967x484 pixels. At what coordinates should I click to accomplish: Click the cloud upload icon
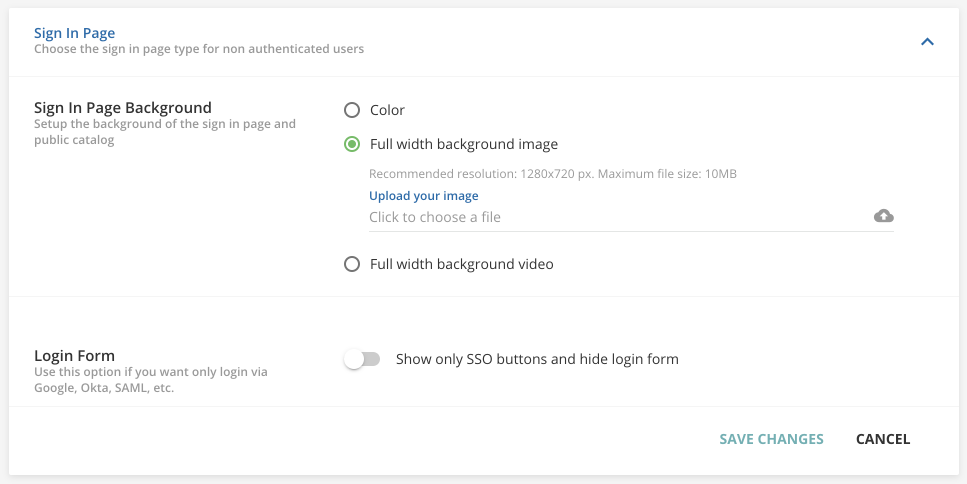[x=883, y=216]
